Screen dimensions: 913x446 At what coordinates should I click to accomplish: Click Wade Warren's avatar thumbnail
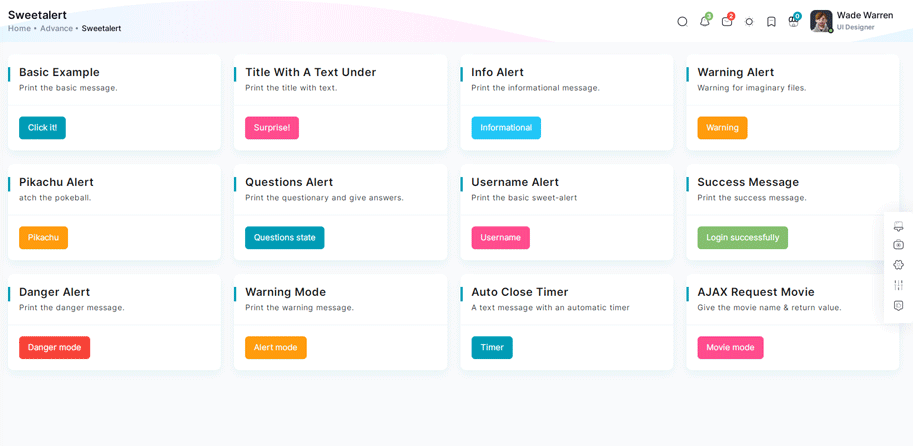click(821, 21)
